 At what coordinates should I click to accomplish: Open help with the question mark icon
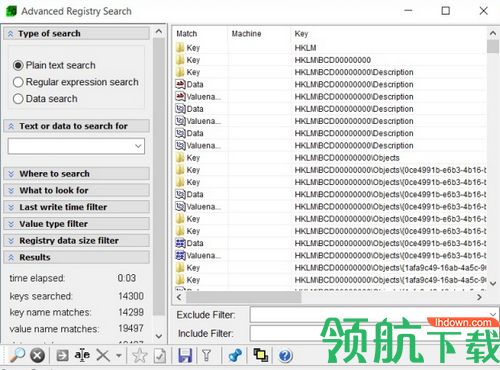point(285,356)
